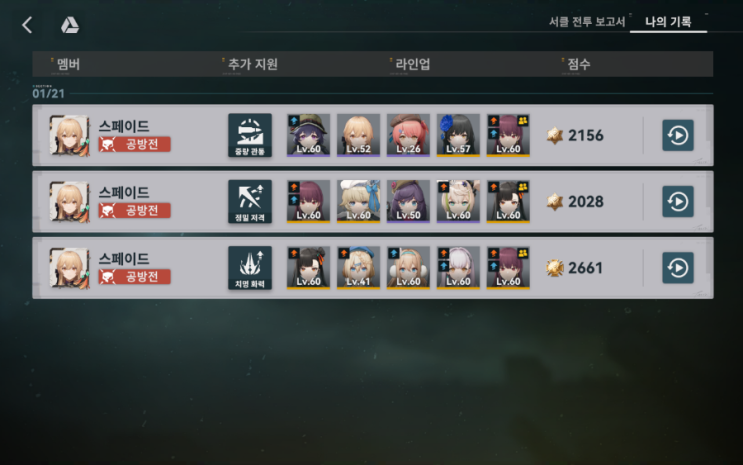This screenshot has height=465, width=743.
Task: Click the 라인업 column header
Action: click(412, 64)
